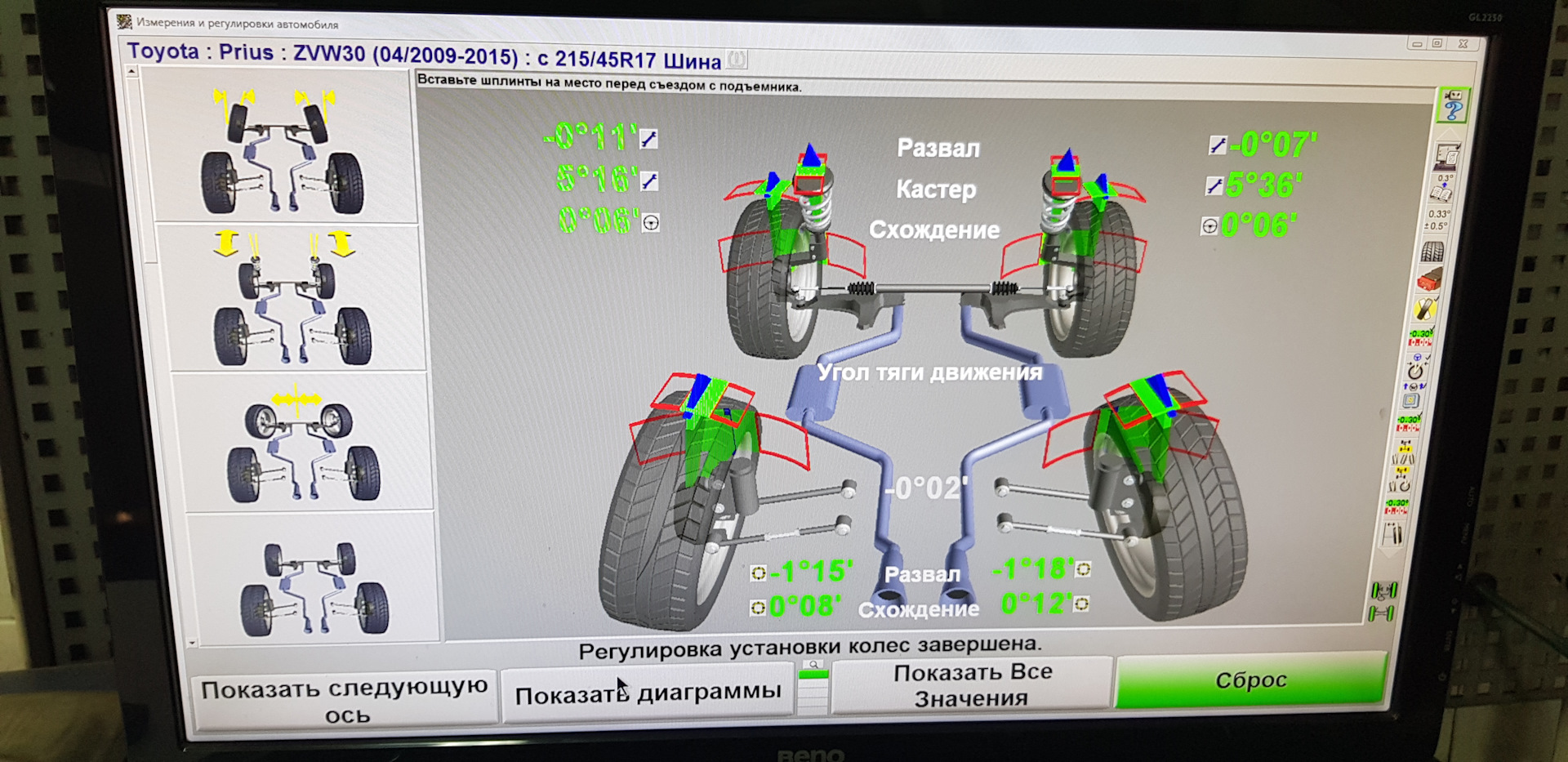Select the lower green two-wheel axle icon
The height and width of the screenshot is (762, 1568).
[x=1382, y=613]
